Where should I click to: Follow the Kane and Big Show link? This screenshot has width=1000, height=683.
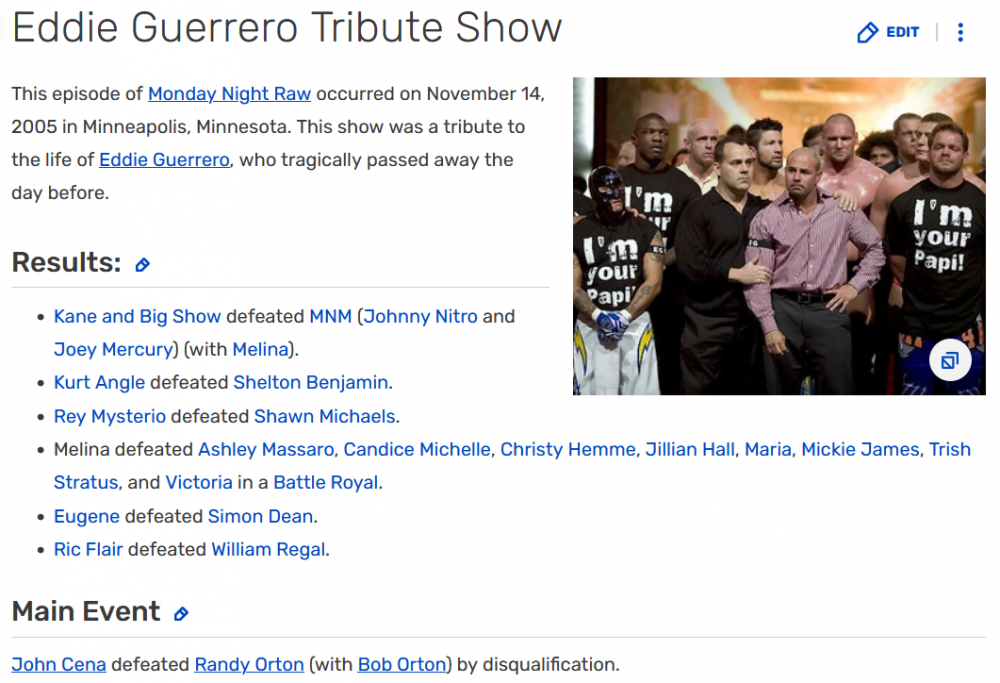137,316
